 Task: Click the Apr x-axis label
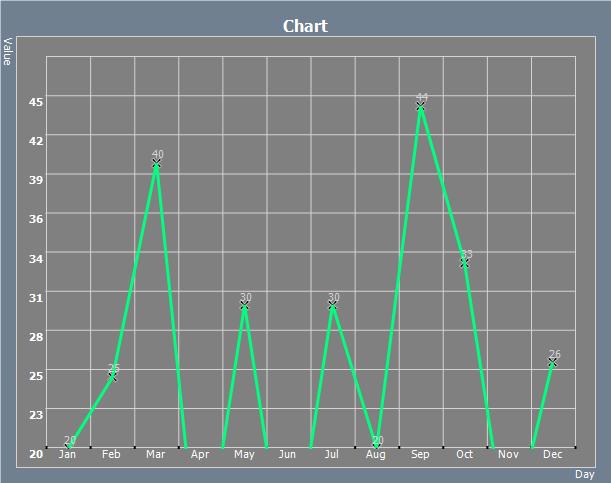coord(200,455)
